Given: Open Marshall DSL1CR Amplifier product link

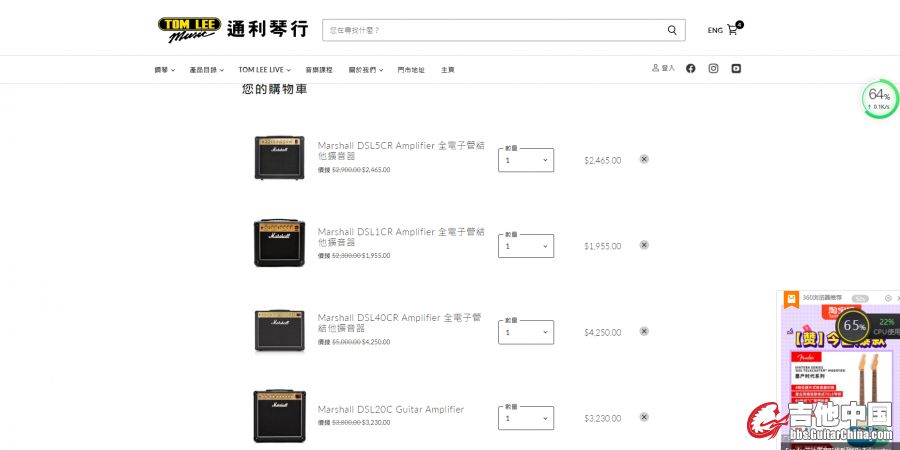Looking at the screenshot, I should point(401,237).
